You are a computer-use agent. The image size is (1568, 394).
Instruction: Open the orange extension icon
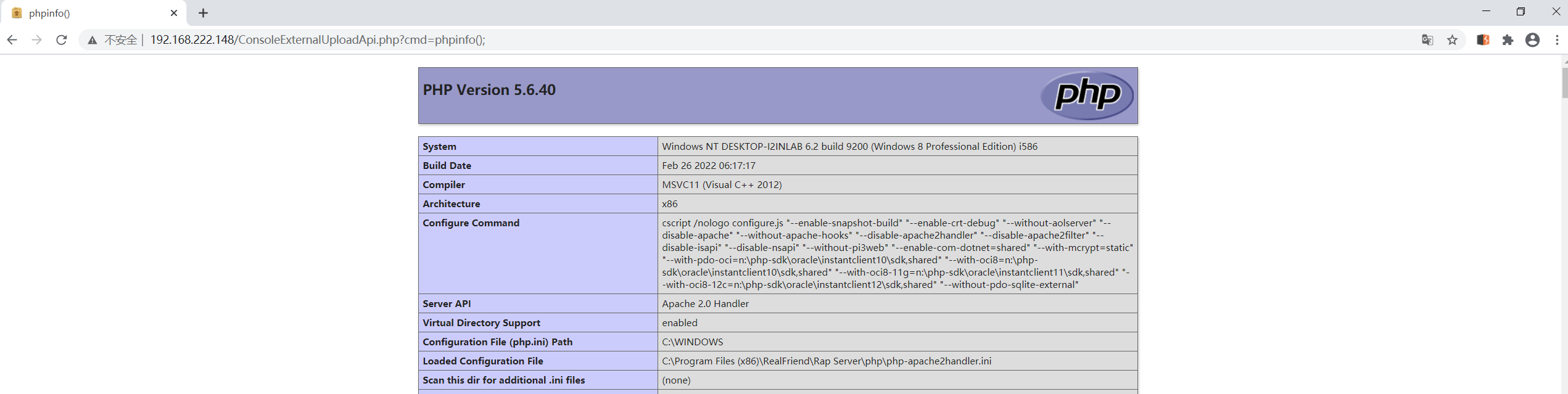pyautogui.click(x=1483, y=40)
